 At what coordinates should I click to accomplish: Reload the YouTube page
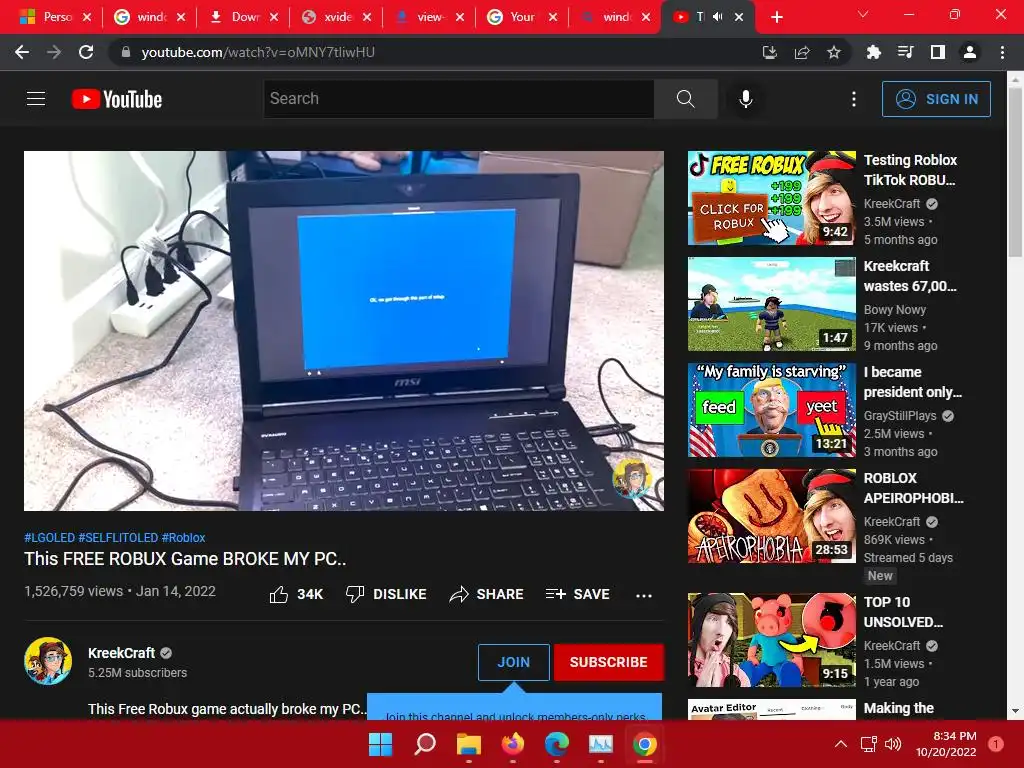pyautogui.click(x=86, y=52)
